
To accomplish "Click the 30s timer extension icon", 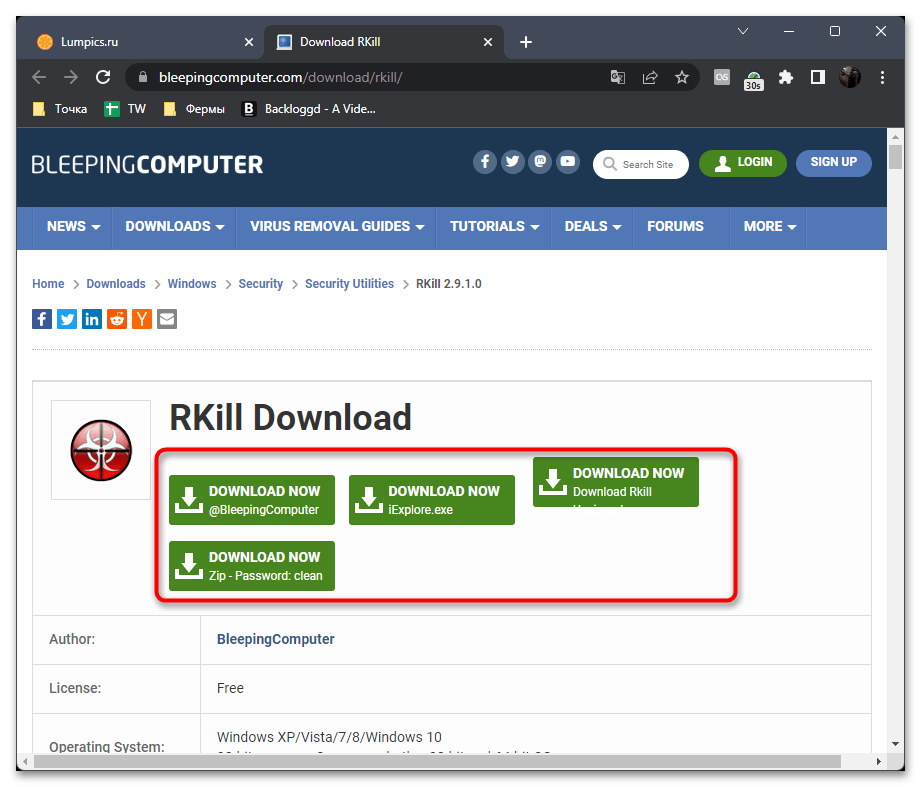I will 754,79.
